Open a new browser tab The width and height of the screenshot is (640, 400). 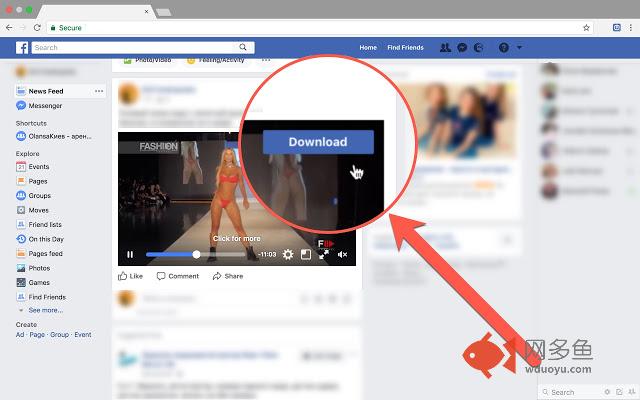pos(164,12)
